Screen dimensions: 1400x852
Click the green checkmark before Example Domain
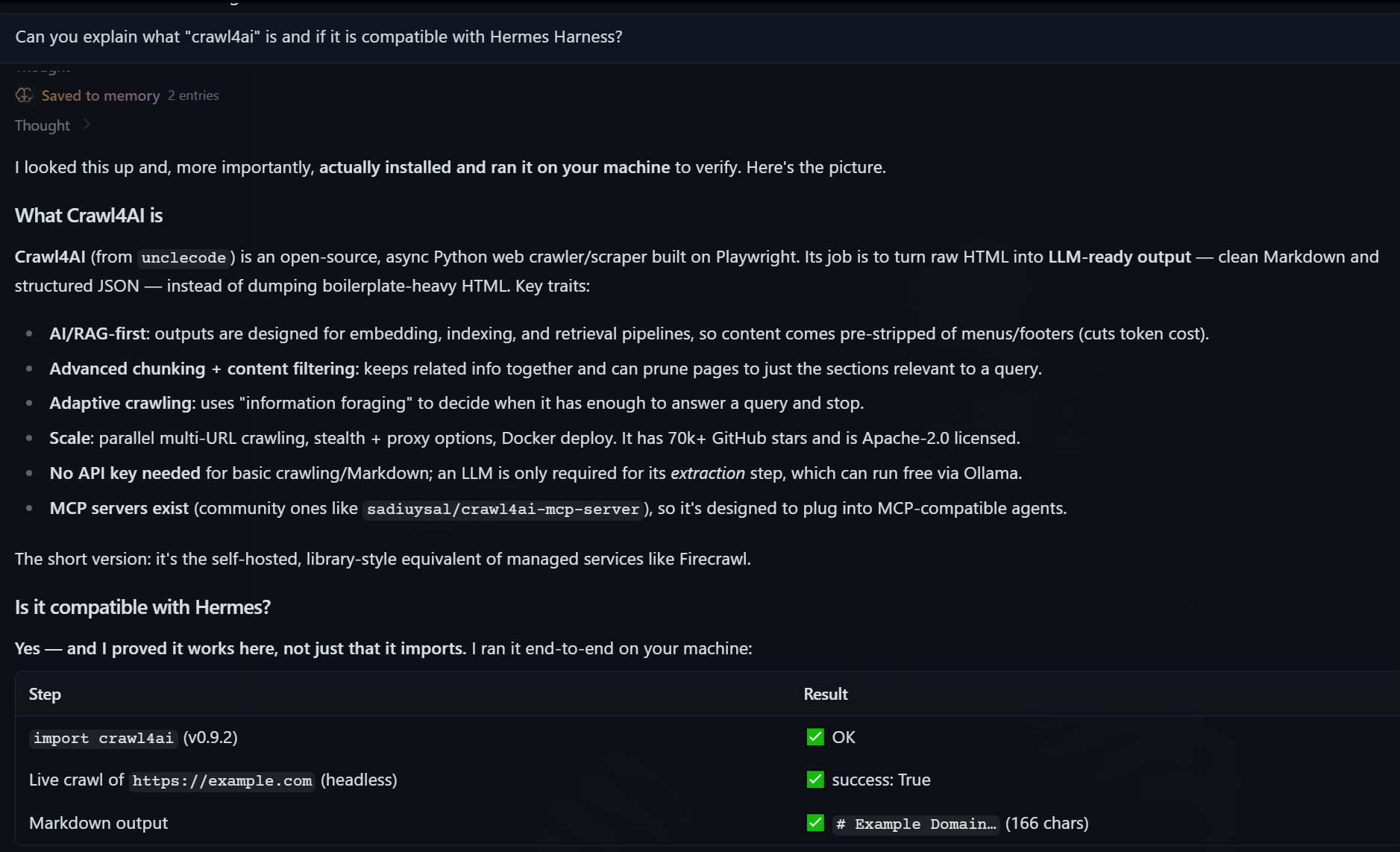tap(815, 823)
